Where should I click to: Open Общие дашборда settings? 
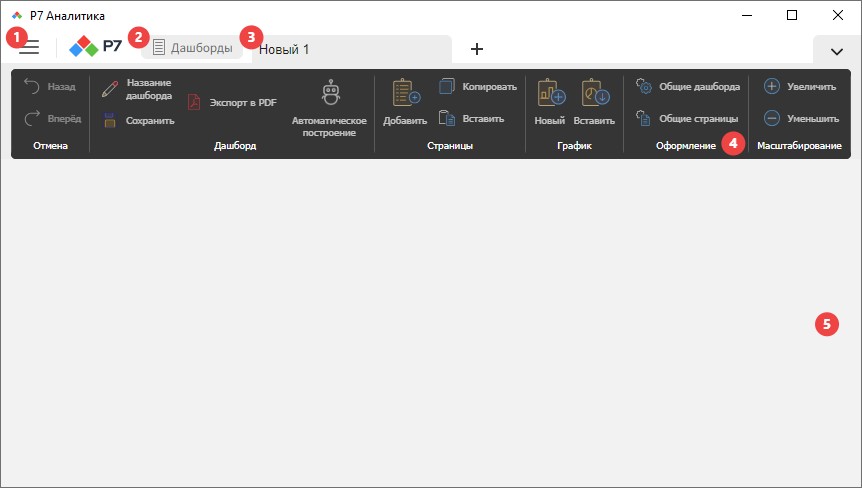pos(688,86)
